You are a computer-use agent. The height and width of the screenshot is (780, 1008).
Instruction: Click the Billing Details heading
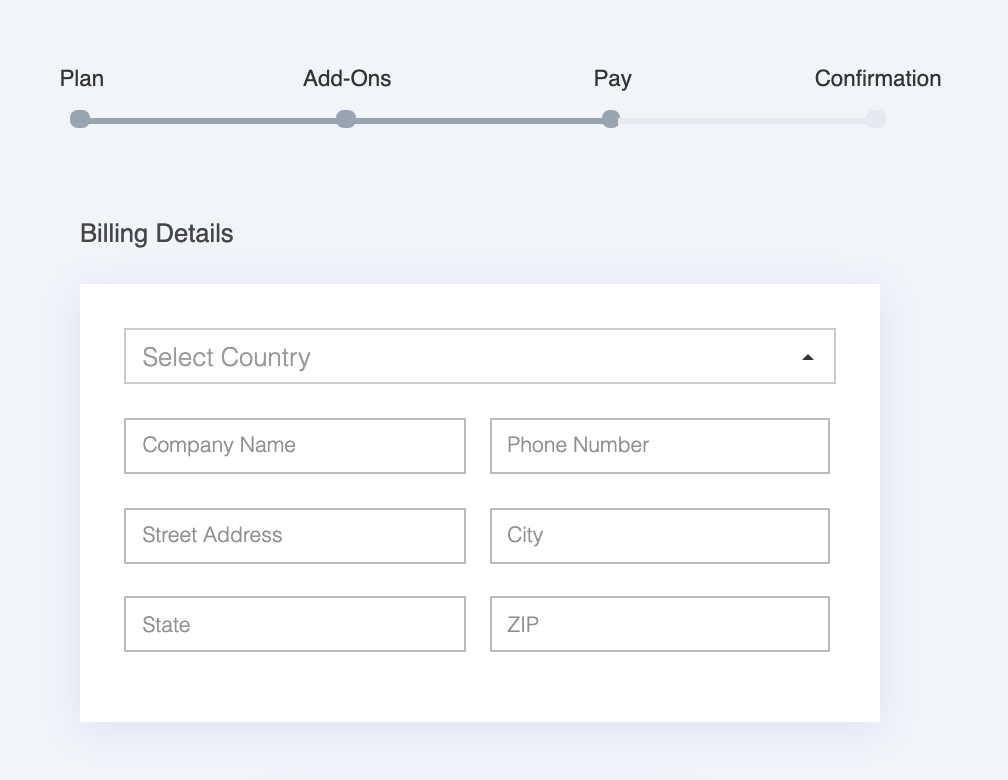tap(157, 234)
